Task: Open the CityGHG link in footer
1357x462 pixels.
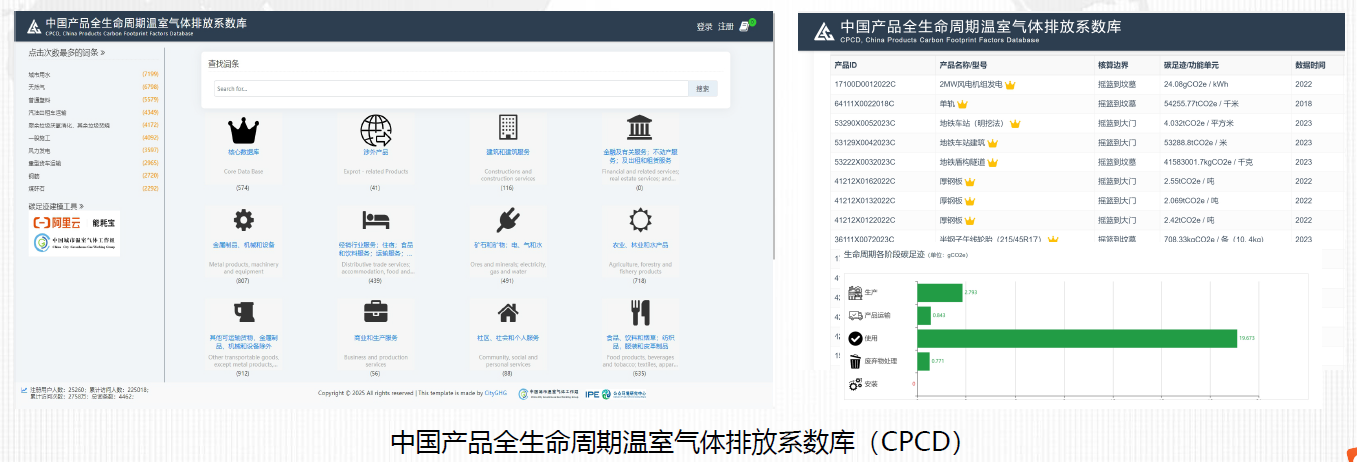Action: 495,393
